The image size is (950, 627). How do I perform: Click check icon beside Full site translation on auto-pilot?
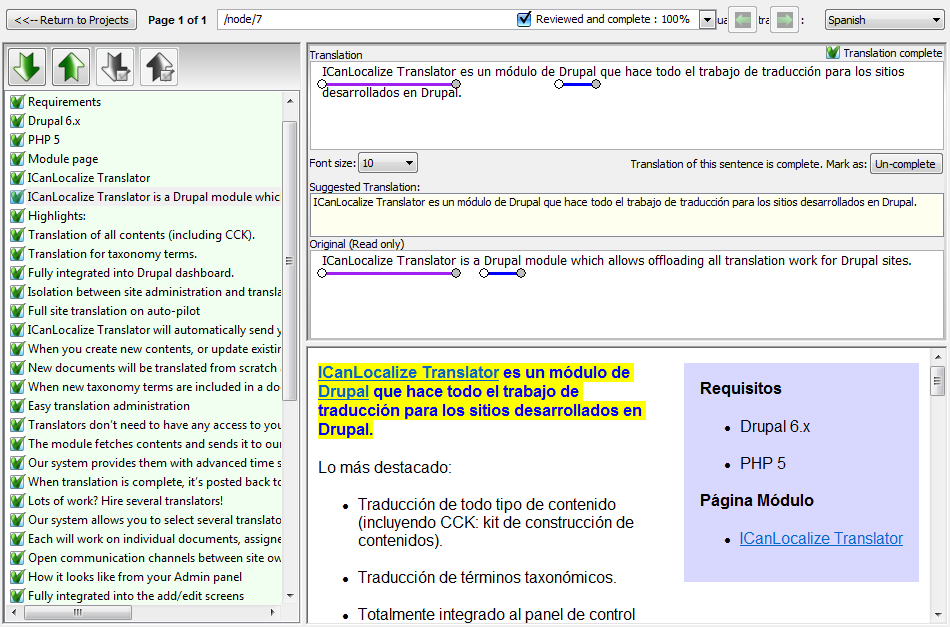coord(17,311)
